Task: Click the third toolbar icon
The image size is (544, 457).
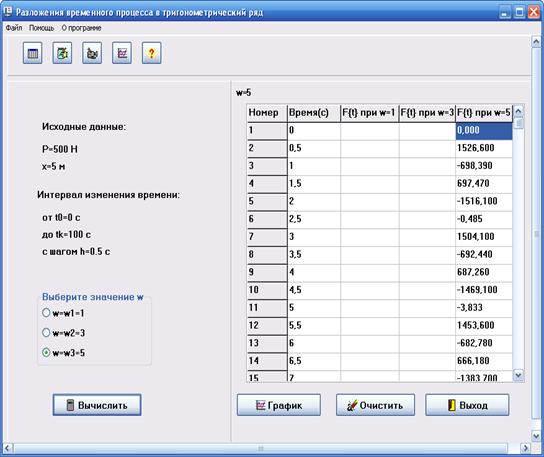Action: (92, 53)
